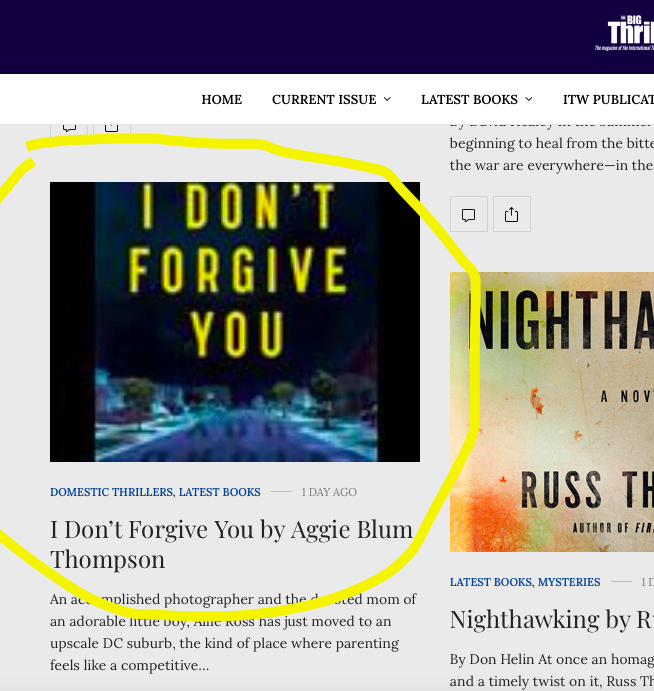Click excerpt 'By Don Helin At once an homag'

pos(552,659)
